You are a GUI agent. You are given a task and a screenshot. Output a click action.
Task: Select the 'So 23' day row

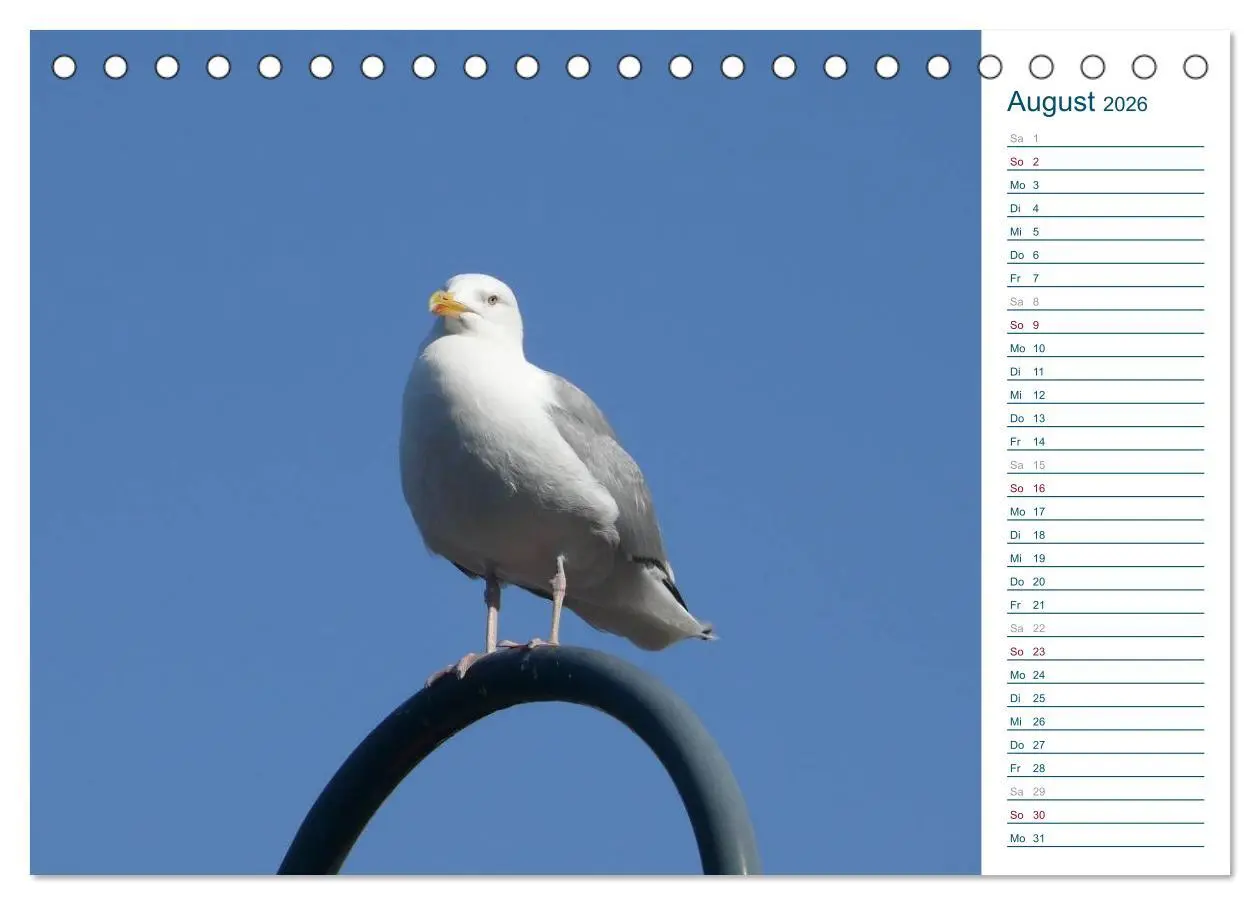tap(1105, 651)
